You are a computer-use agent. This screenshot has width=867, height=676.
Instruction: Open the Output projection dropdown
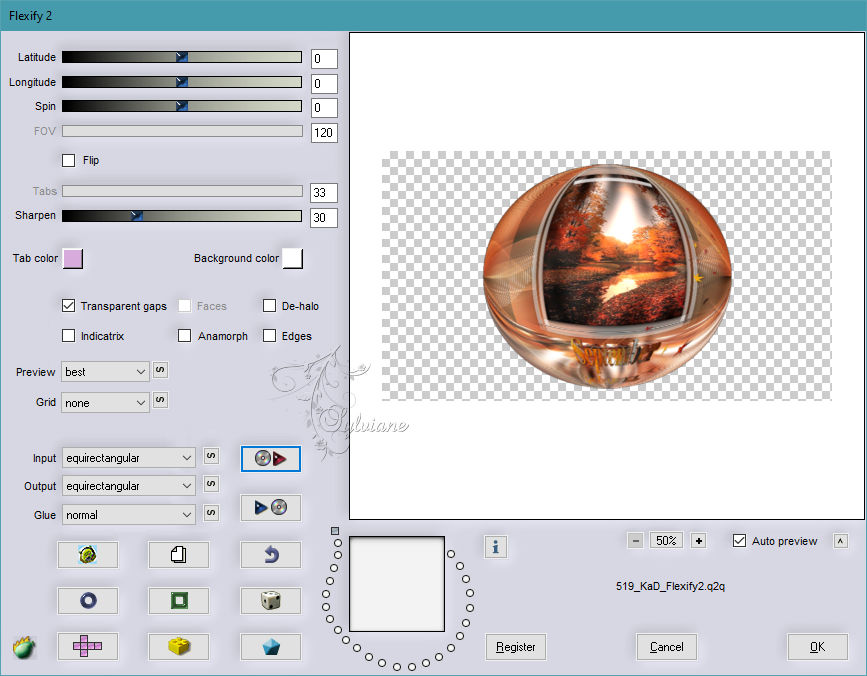click(128, 486)
